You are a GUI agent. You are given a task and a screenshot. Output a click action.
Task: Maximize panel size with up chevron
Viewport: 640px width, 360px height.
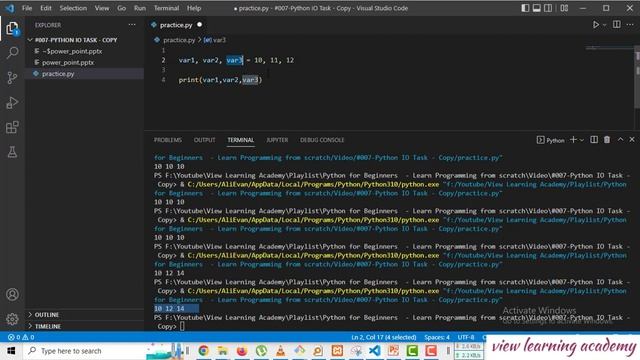[620, 140]
